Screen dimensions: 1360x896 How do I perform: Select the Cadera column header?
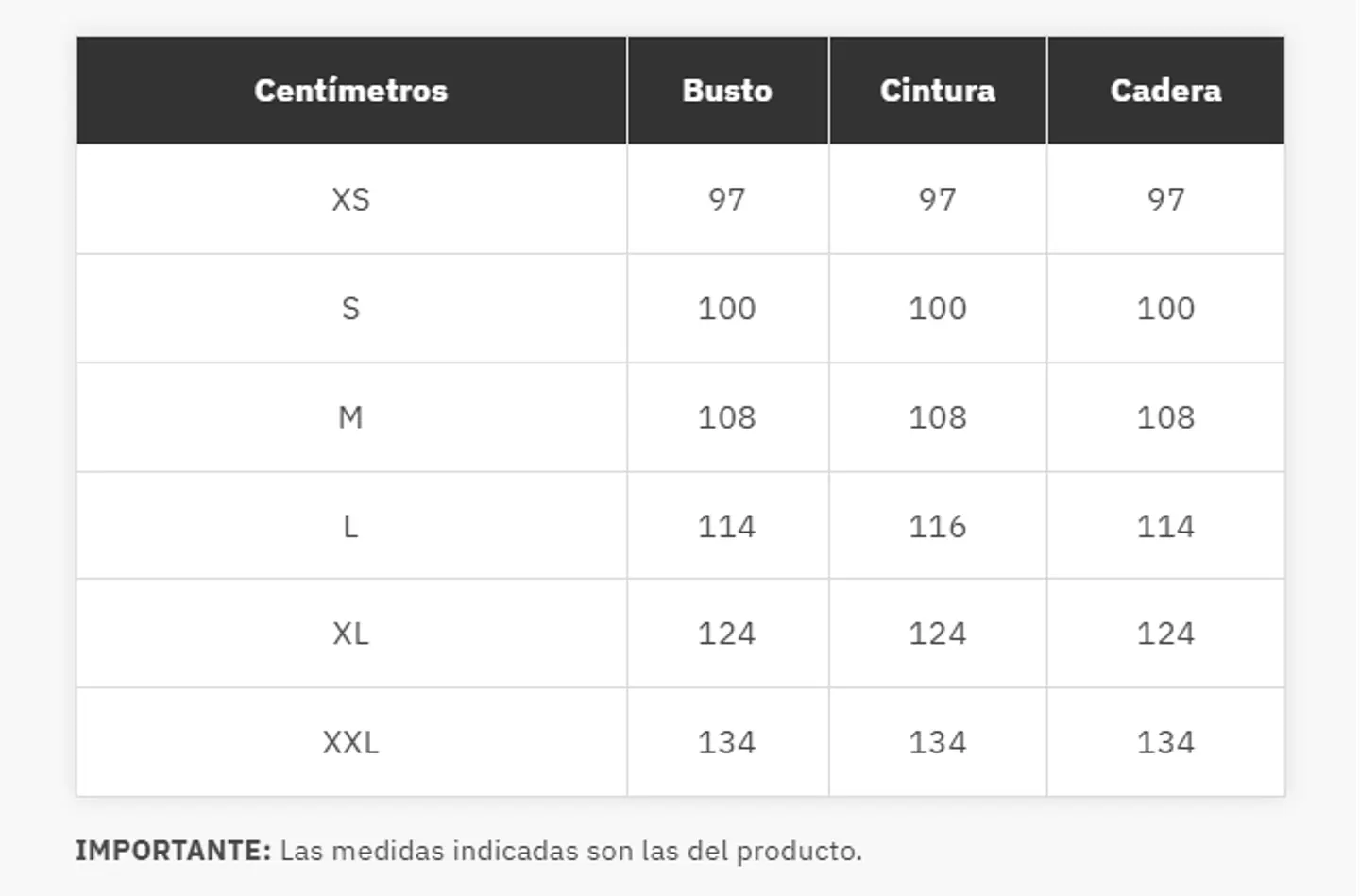click(x=1165, y=91)
